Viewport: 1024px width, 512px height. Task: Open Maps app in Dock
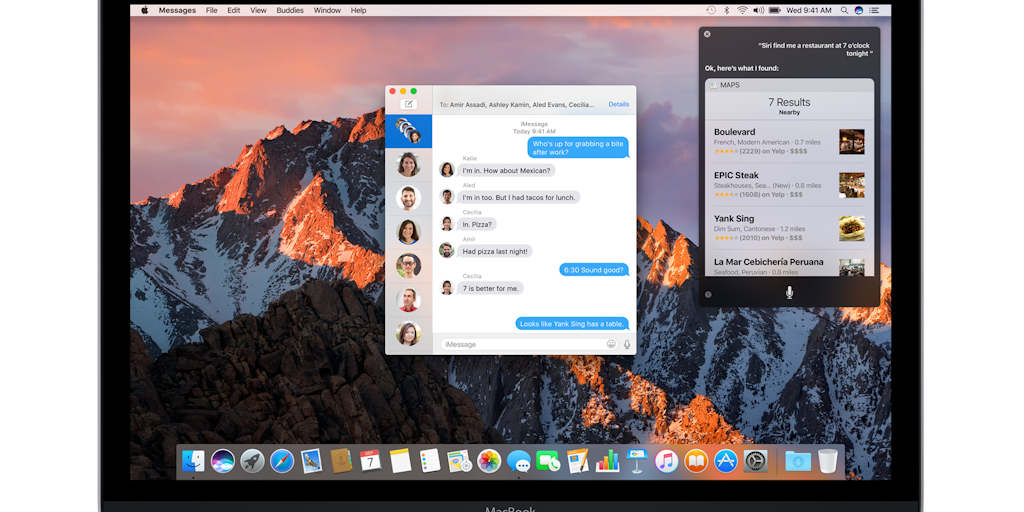tap(460, 461)
